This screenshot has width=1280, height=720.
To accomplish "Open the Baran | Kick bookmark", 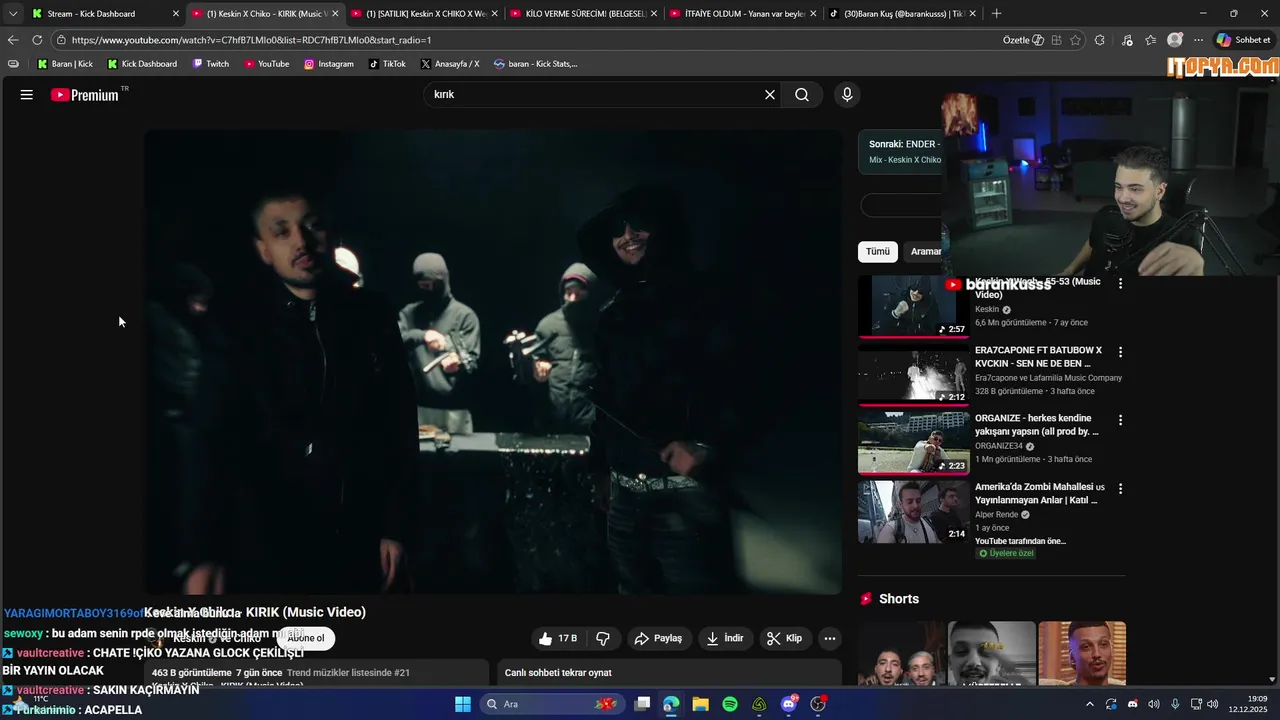I will click(x=65, y=64).
